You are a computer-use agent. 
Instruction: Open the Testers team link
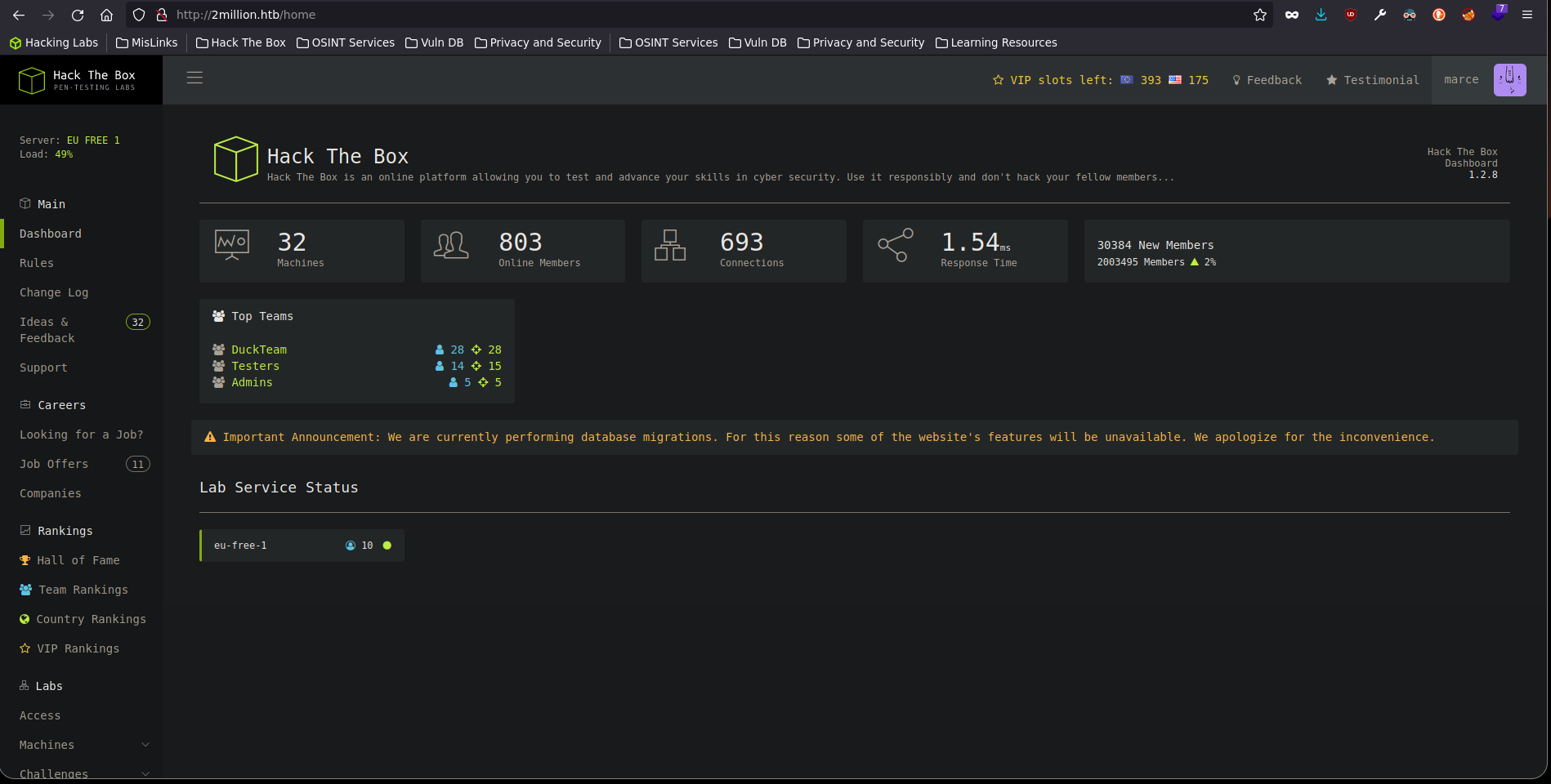255,366
